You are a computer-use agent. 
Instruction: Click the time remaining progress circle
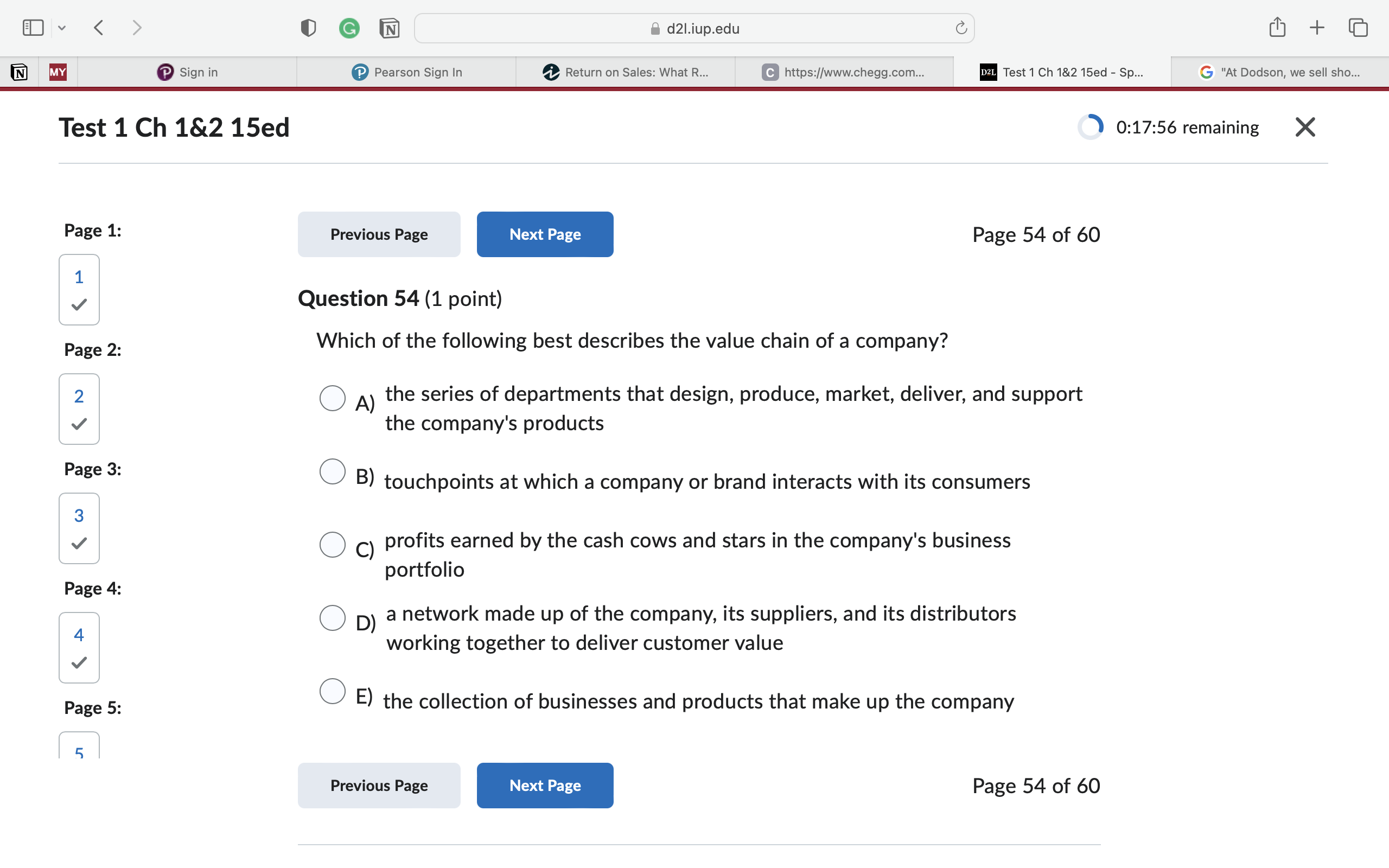pos(1091,127)
